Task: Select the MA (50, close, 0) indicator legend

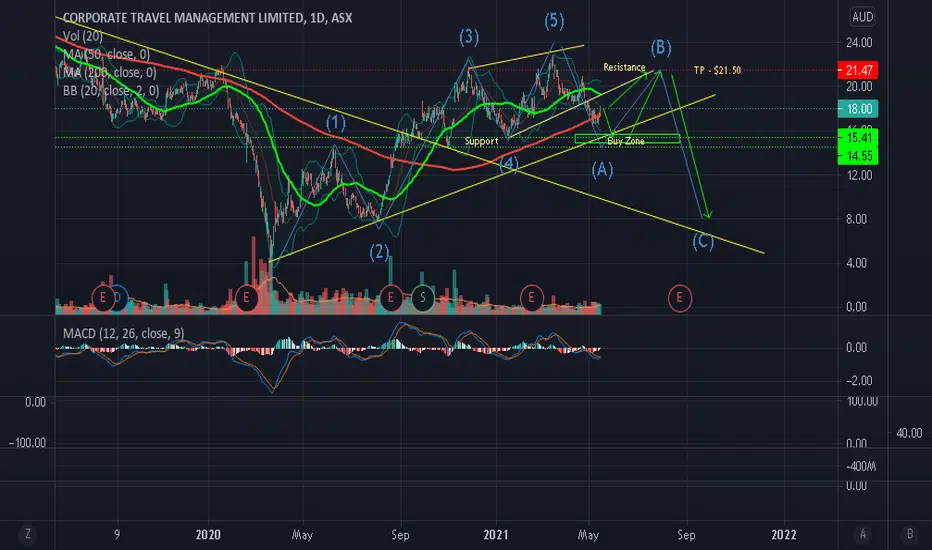Action: (106, 55)
